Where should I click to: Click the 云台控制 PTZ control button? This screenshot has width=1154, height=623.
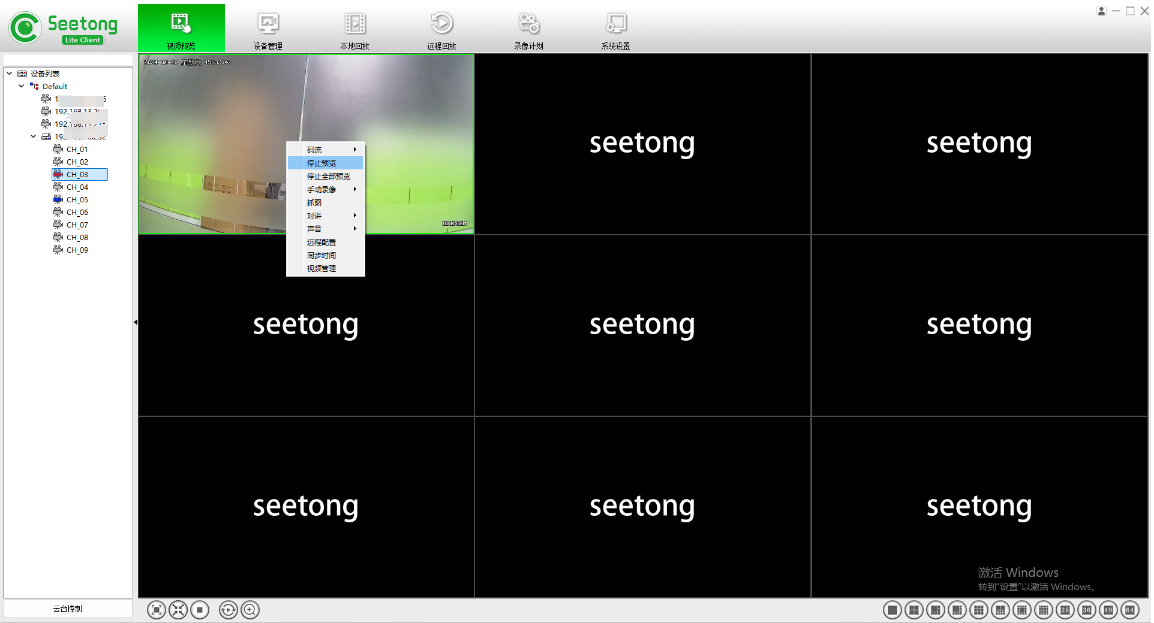[68, 608]
